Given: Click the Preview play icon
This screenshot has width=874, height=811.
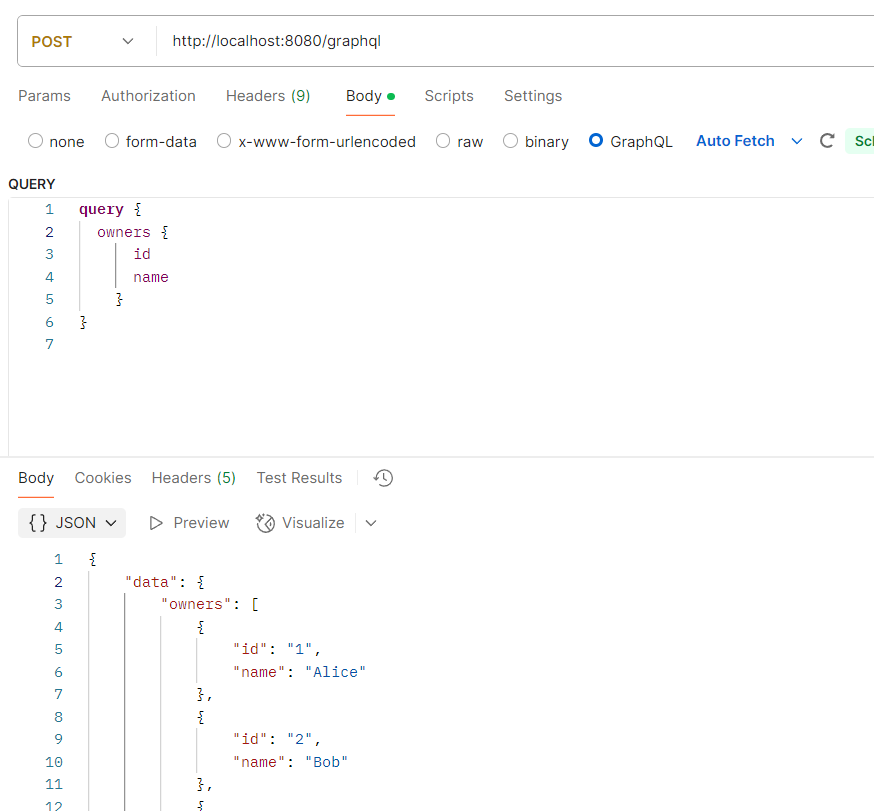Looking at the screenshot, I should click(156, 523).
